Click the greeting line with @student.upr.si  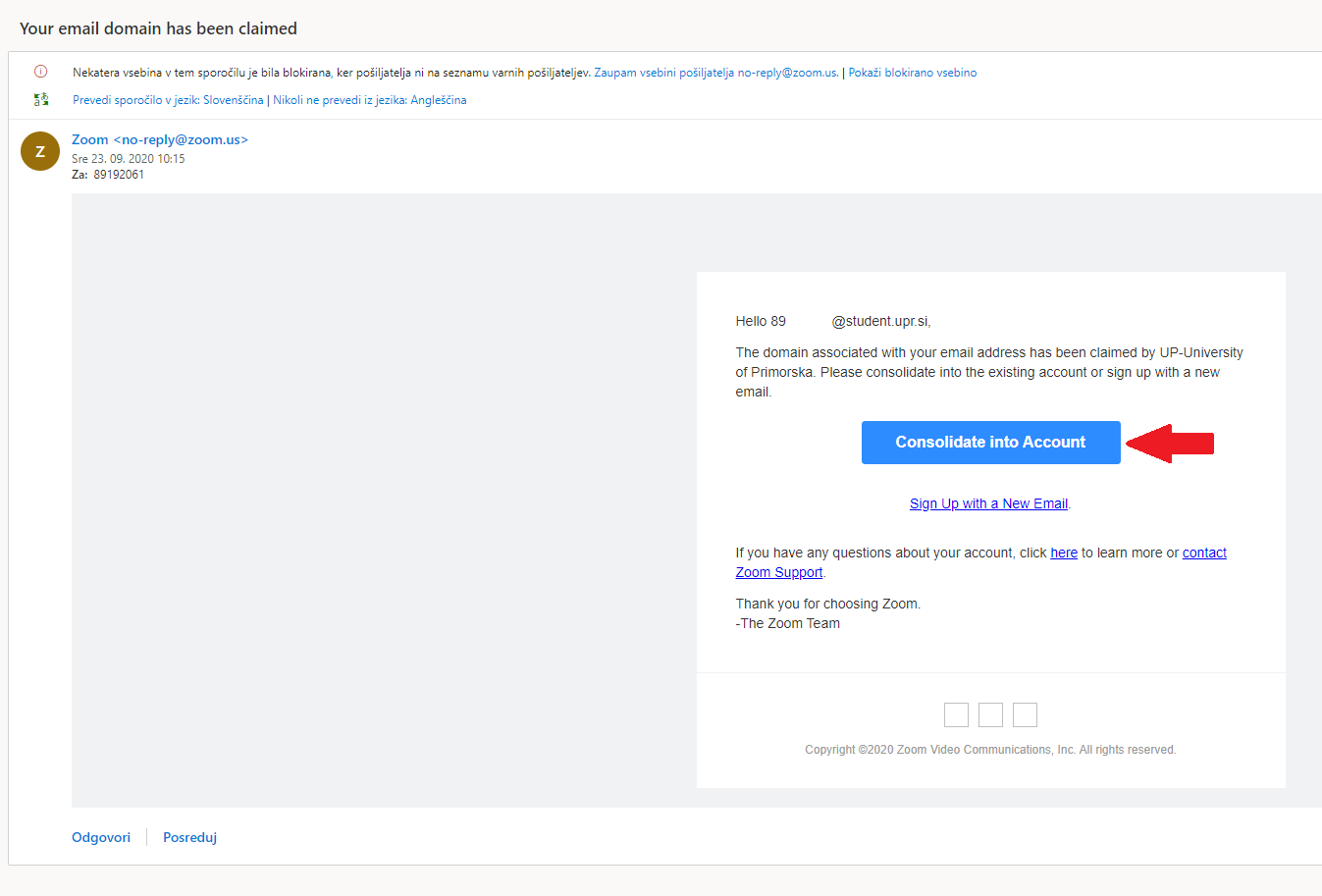pos(833,321)
